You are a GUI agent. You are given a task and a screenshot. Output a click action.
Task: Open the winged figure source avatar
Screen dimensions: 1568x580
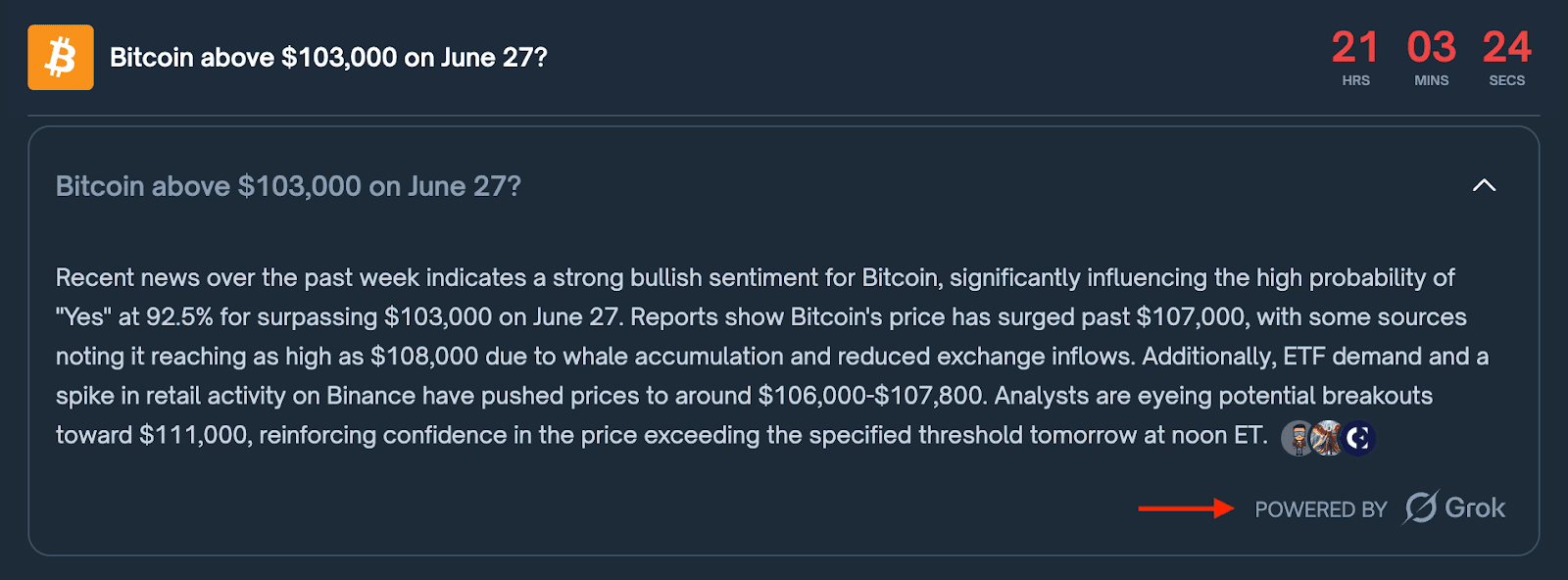[x=1328, y=438]
